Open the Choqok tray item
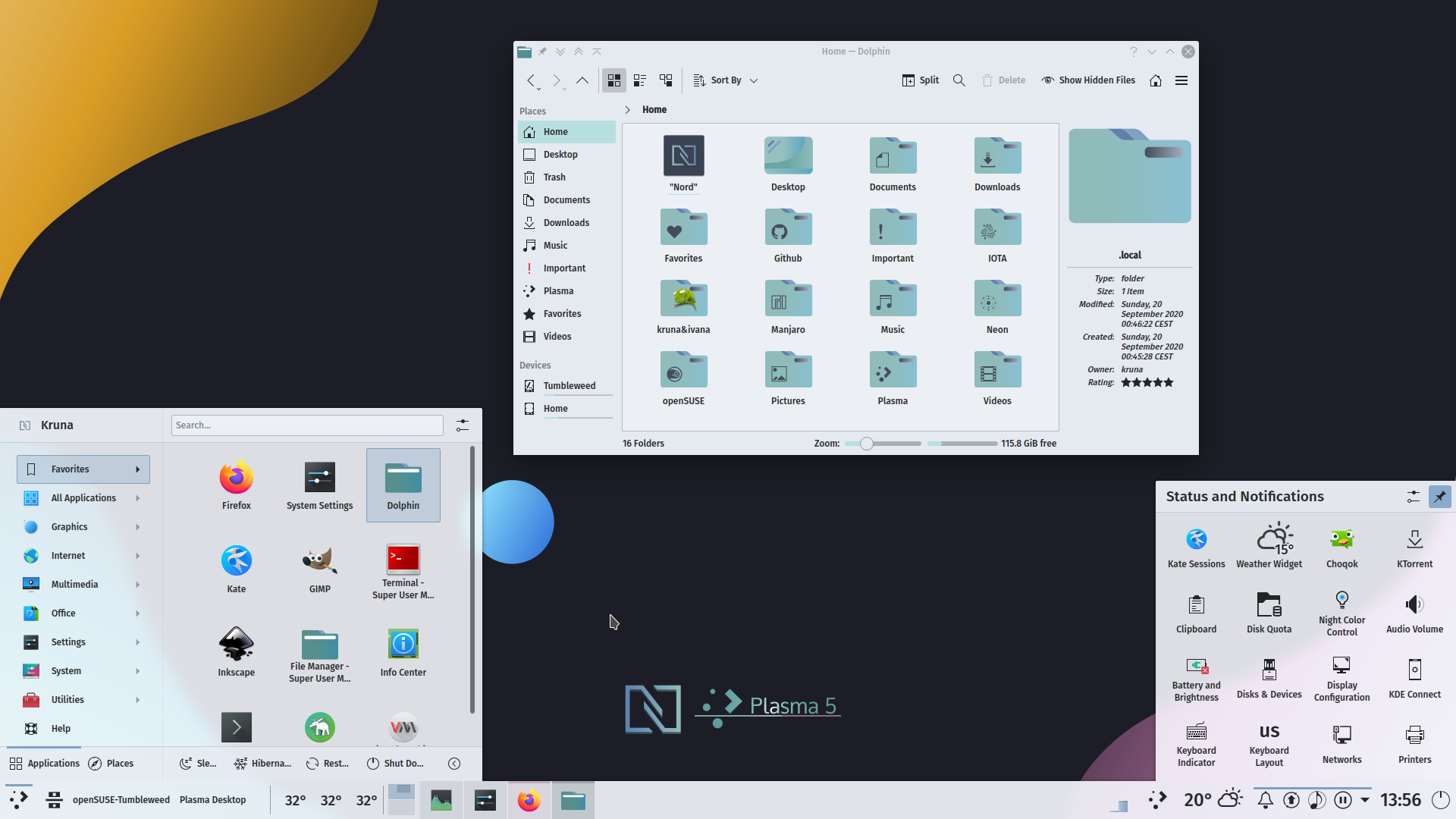Viewport: 1456px width, 819px height. pyautogui.click(x=1341, y=548)
